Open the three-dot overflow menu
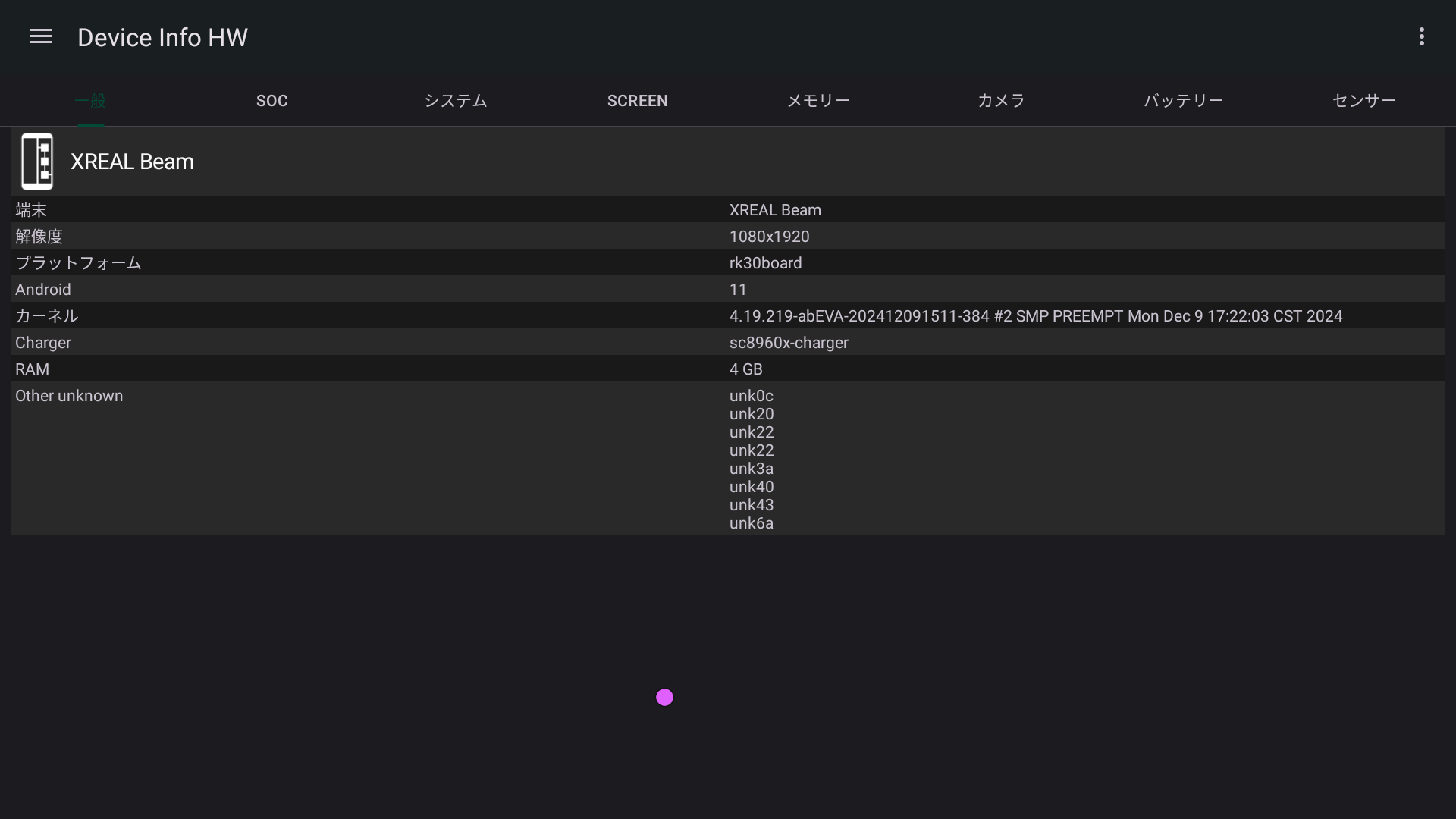The width and height of the screenshot is (1456, 819). pyautogui.click(x=1421, y=36)
